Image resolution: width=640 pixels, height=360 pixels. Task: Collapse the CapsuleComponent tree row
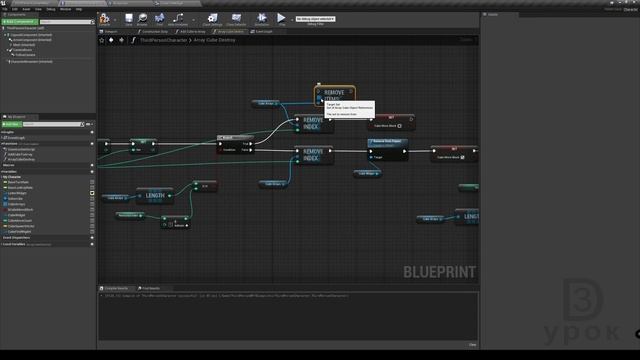(5, 35)
